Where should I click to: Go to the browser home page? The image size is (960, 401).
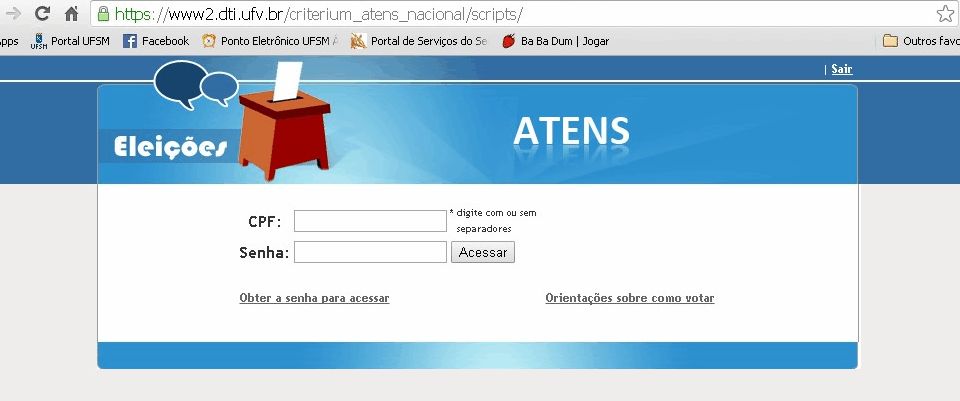71,14
